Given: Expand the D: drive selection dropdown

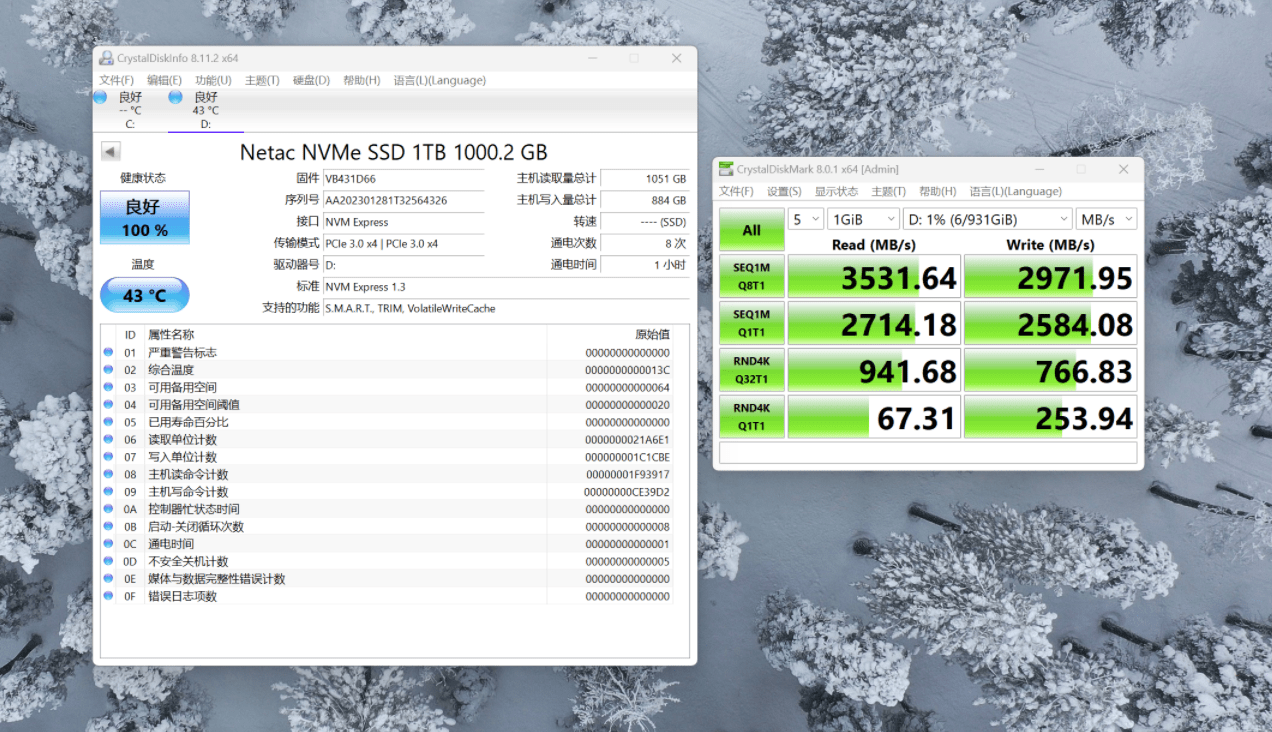Looking at the screenshot, I should pos(987,219).
